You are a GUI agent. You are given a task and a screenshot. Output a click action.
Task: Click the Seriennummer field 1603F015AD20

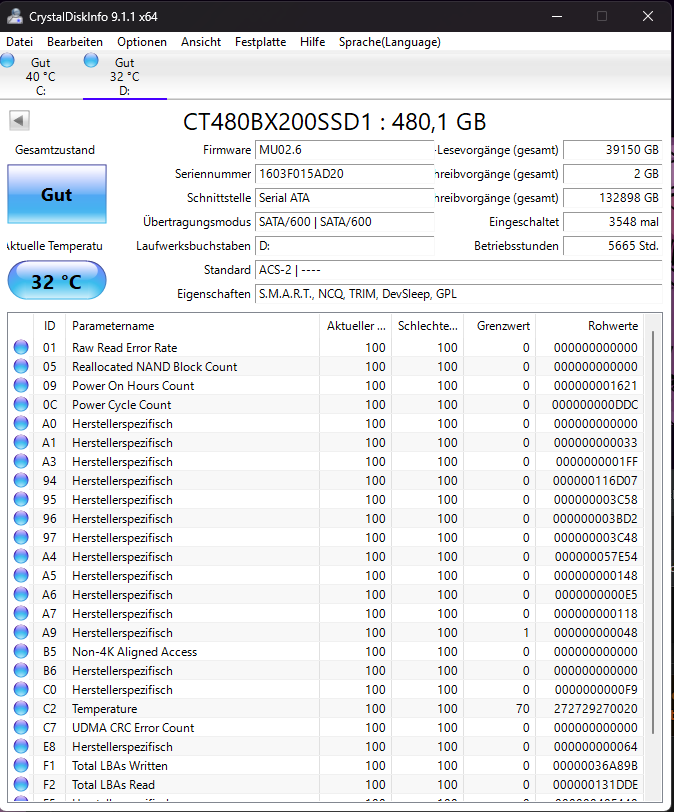344,173
